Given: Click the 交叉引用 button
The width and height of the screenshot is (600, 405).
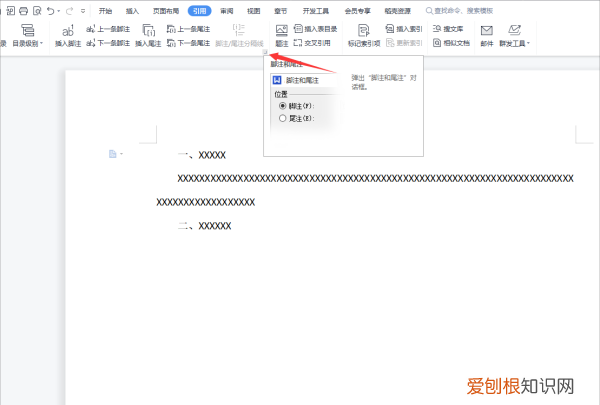Looking at the screenshot, I should [x=312, y=43].
